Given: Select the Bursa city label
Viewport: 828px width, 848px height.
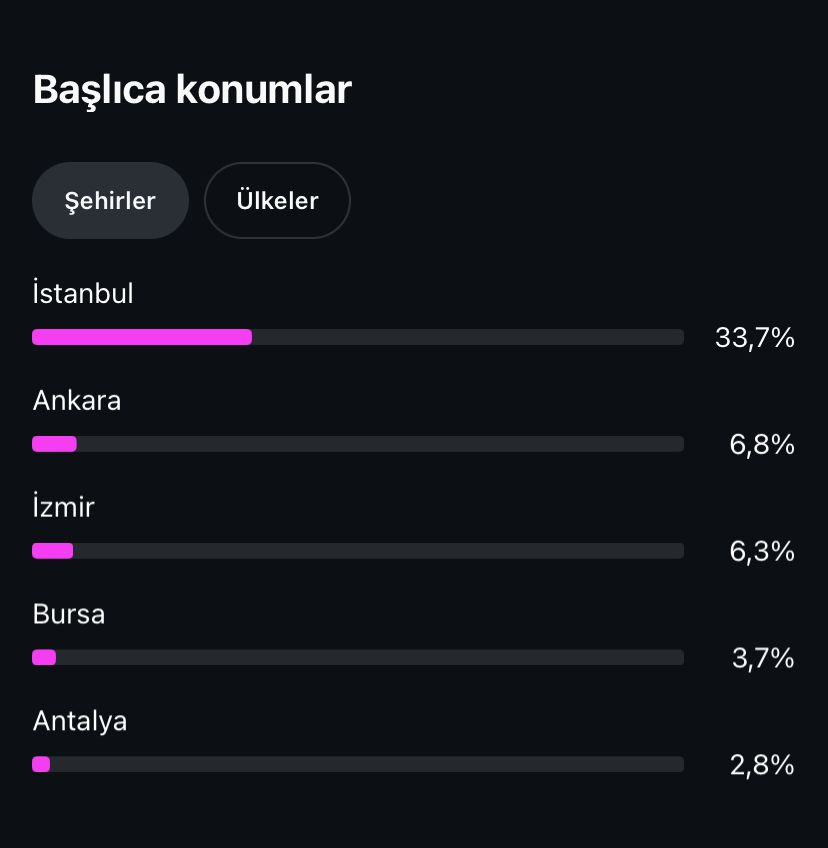Looking at the screenshot, I should pyautogui.click(x=69, y=614).
